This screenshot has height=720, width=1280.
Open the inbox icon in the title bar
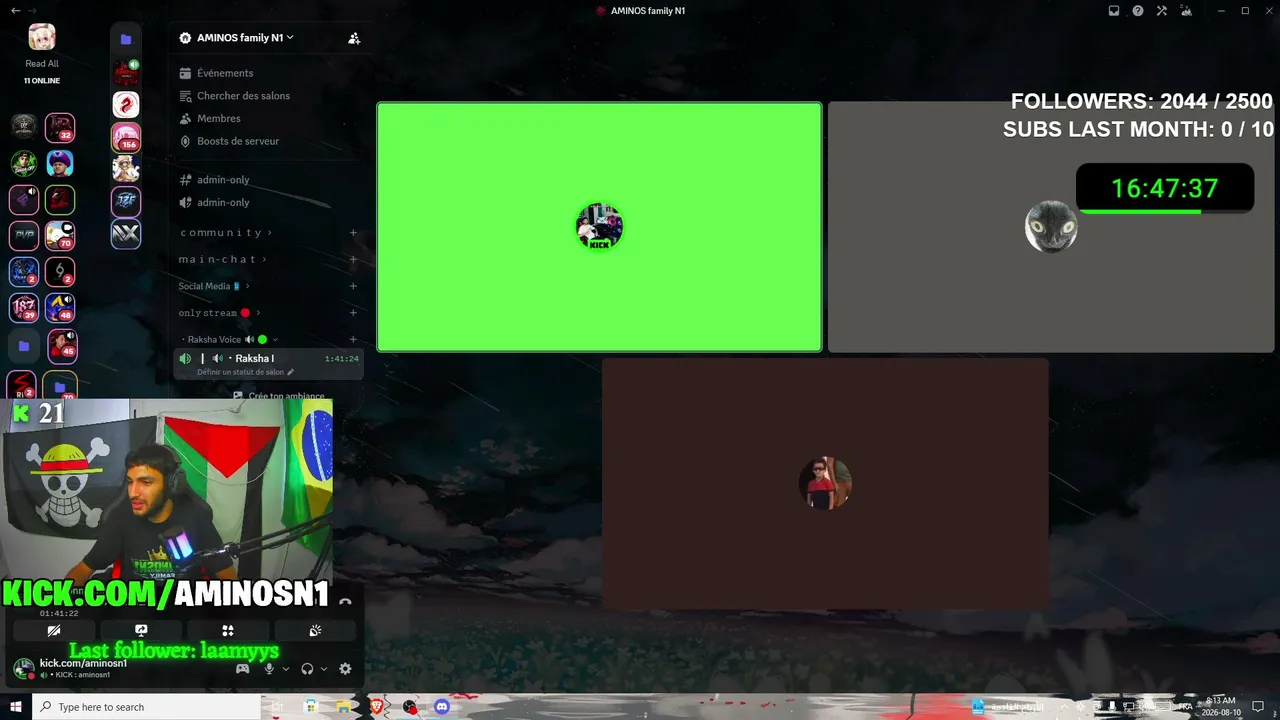click(x=1114, y=11)
